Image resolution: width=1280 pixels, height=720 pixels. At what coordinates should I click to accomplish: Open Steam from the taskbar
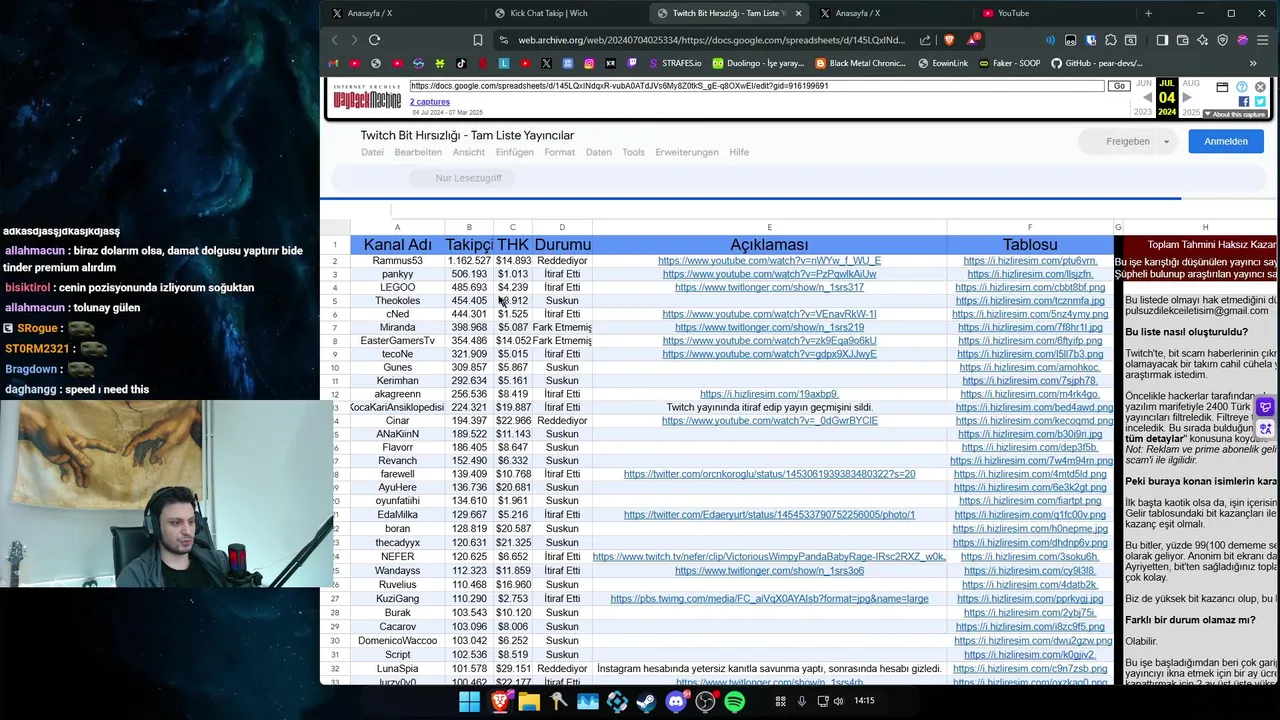coord(646,701)
